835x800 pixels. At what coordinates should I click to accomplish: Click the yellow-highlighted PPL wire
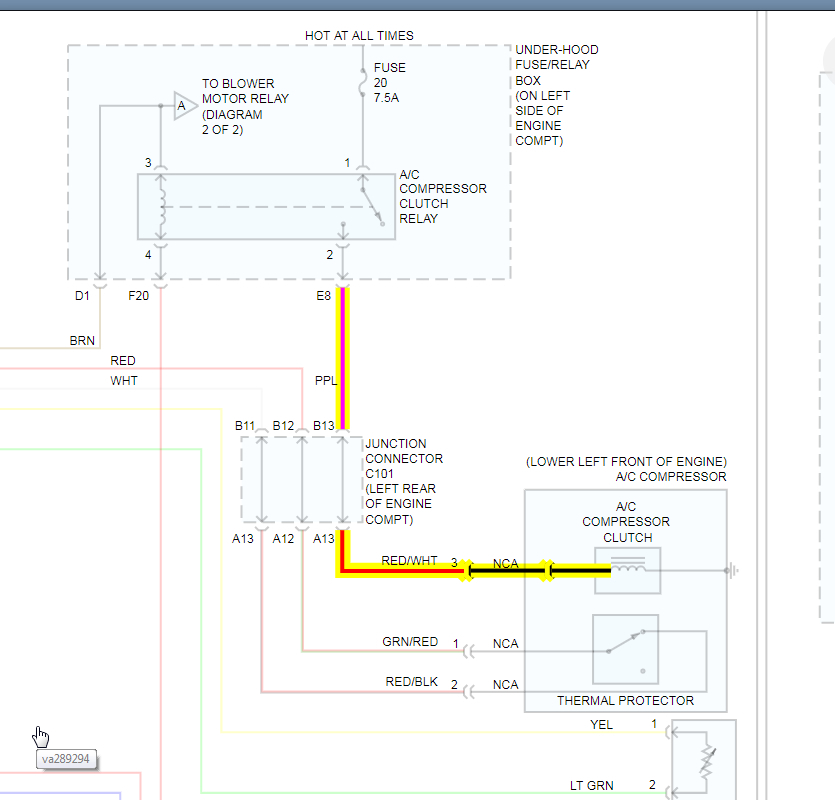pos(343,360)
